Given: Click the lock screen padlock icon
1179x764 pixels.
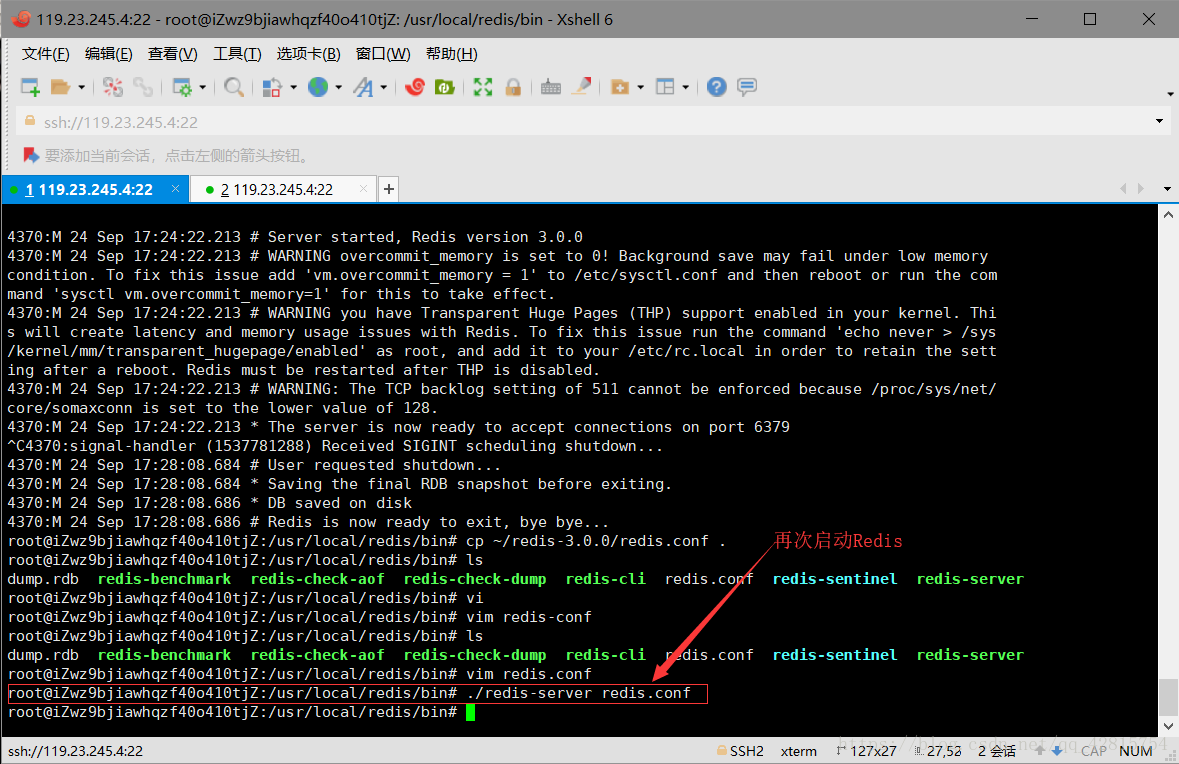Looking at the screenshot, I should pos(513,87).
